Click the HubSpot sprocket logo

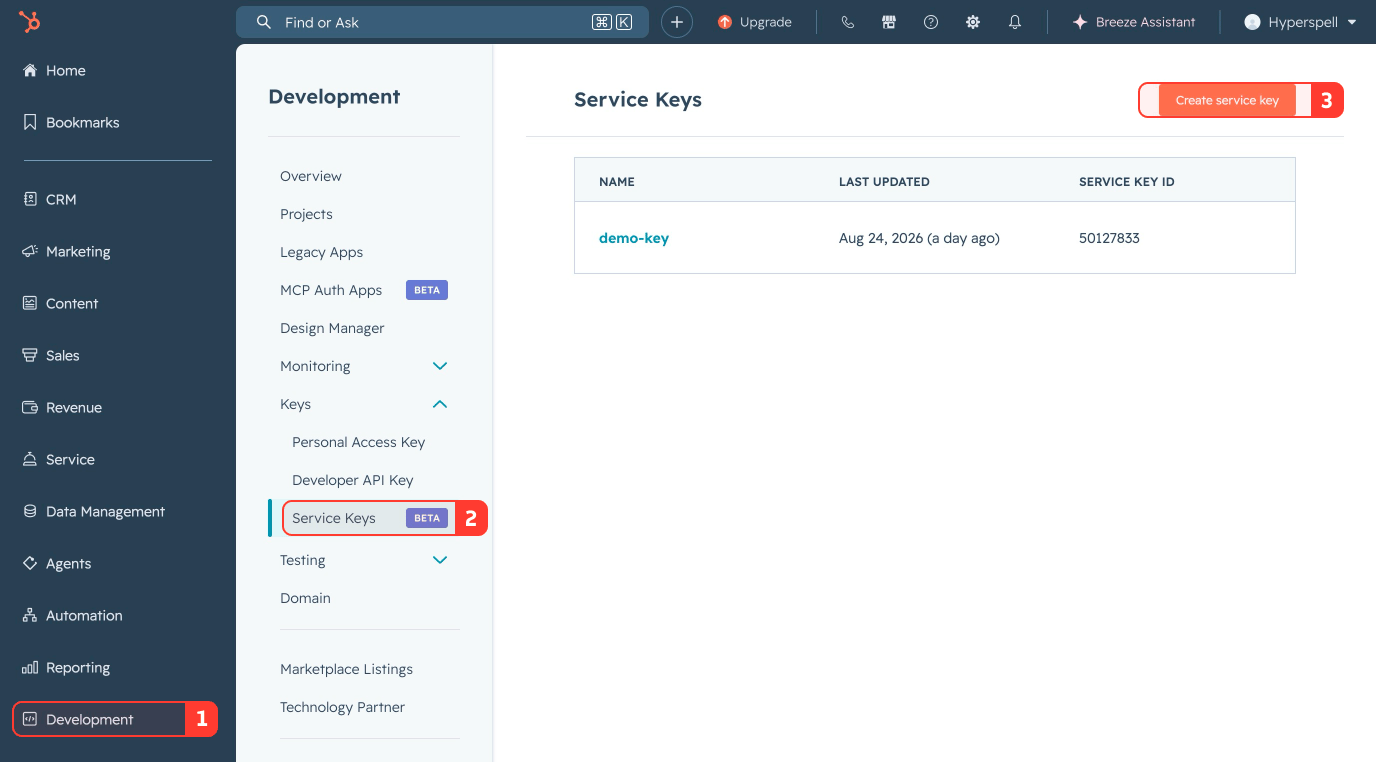[x=29, y=22]
